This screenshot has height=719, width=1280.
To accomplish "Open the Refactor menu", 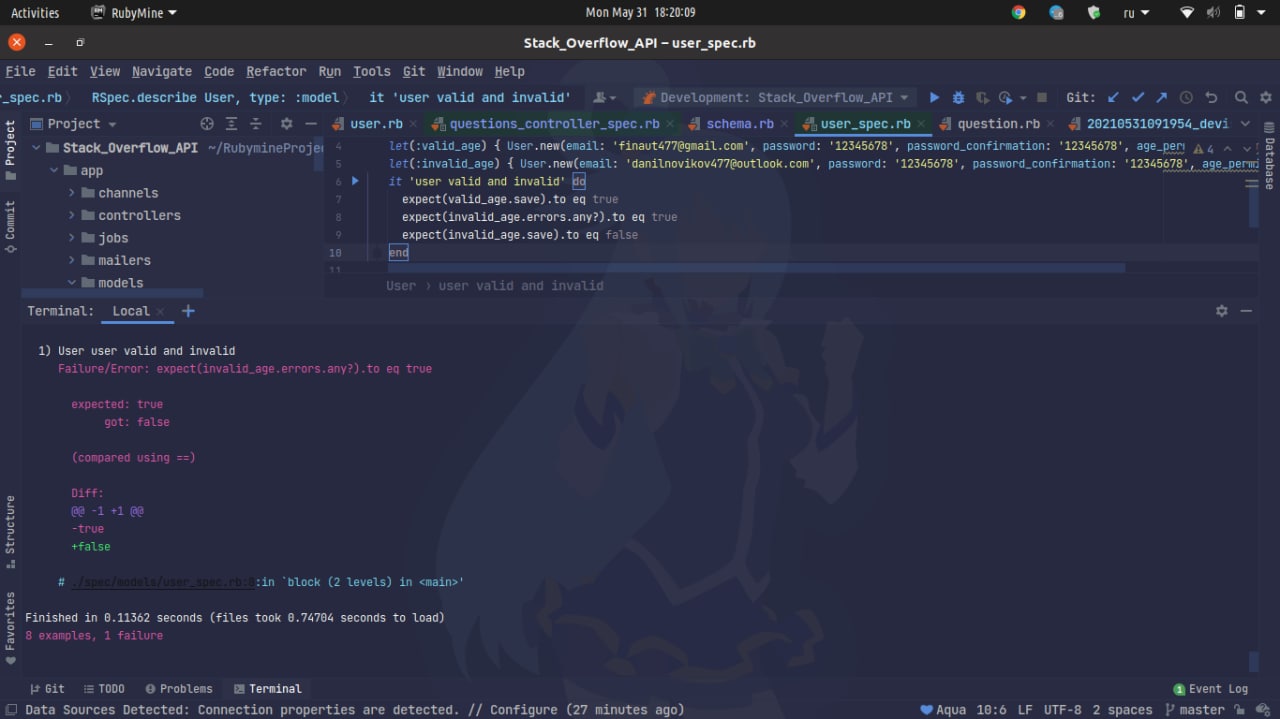I will click(x=276, y=71).
